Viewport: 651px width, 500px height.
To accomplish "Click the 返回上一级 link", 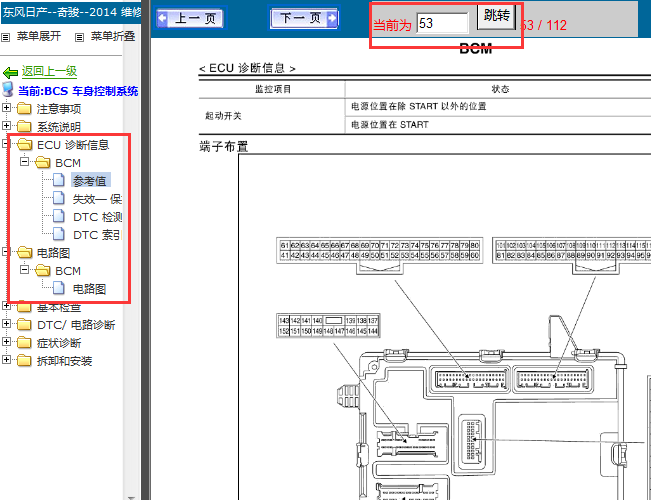I will (49, 71).
